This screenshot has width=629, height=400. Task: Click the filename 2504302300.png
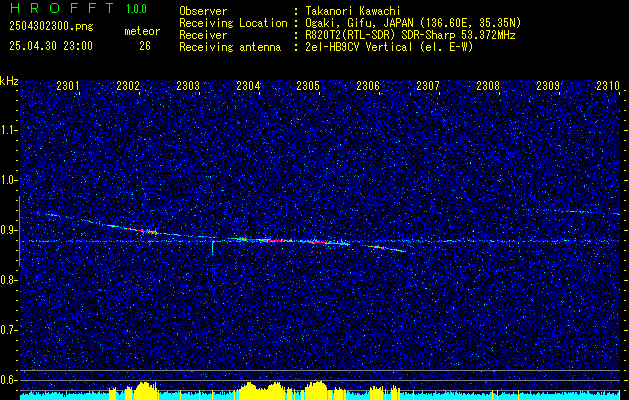[51, 27]
